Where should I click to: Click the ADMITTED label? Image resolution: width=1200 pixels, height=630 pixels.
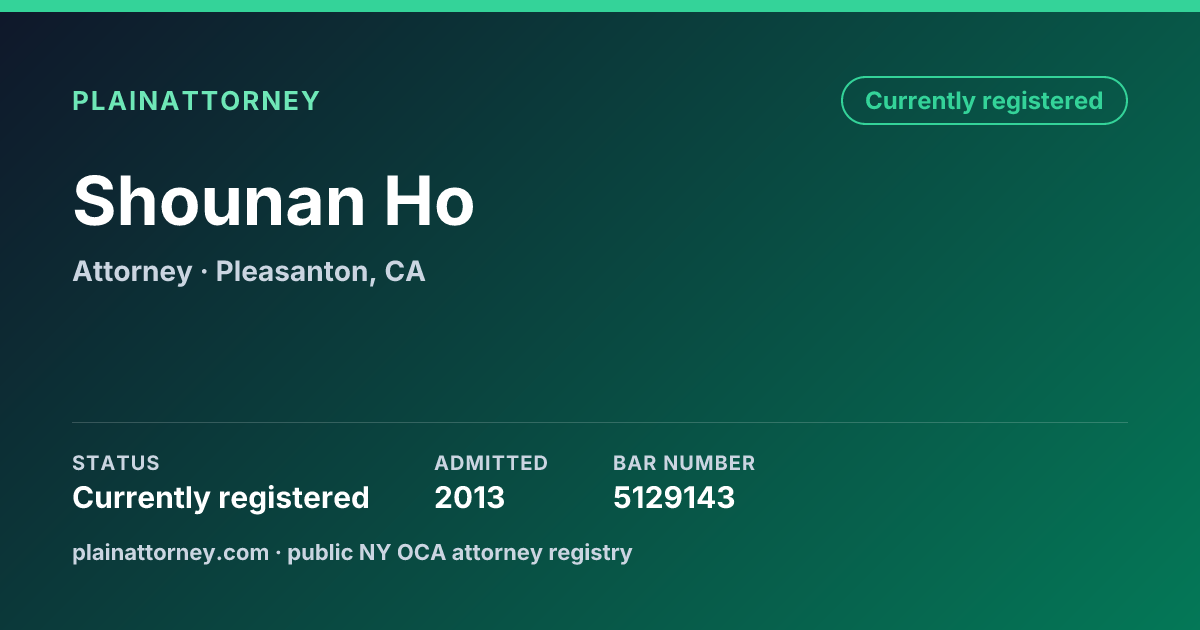coord(491,463)
